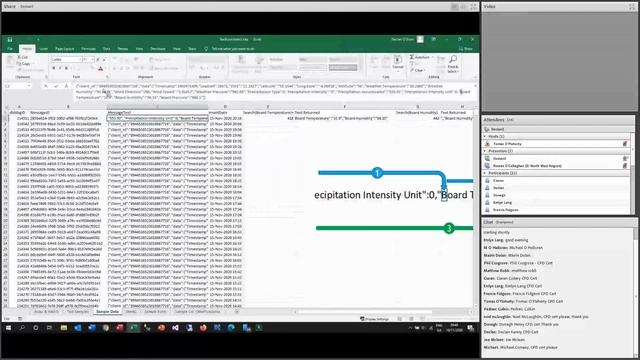The height and width of the screenshot is (360, 640).
Task: Open the Windows Start button
Action: [x=8, y=327]
